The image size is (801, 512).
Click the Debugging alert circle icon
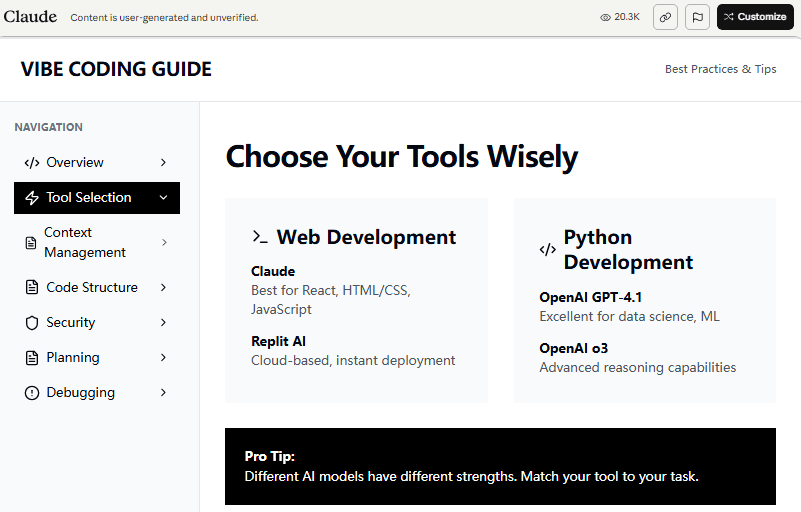[32, 393]
